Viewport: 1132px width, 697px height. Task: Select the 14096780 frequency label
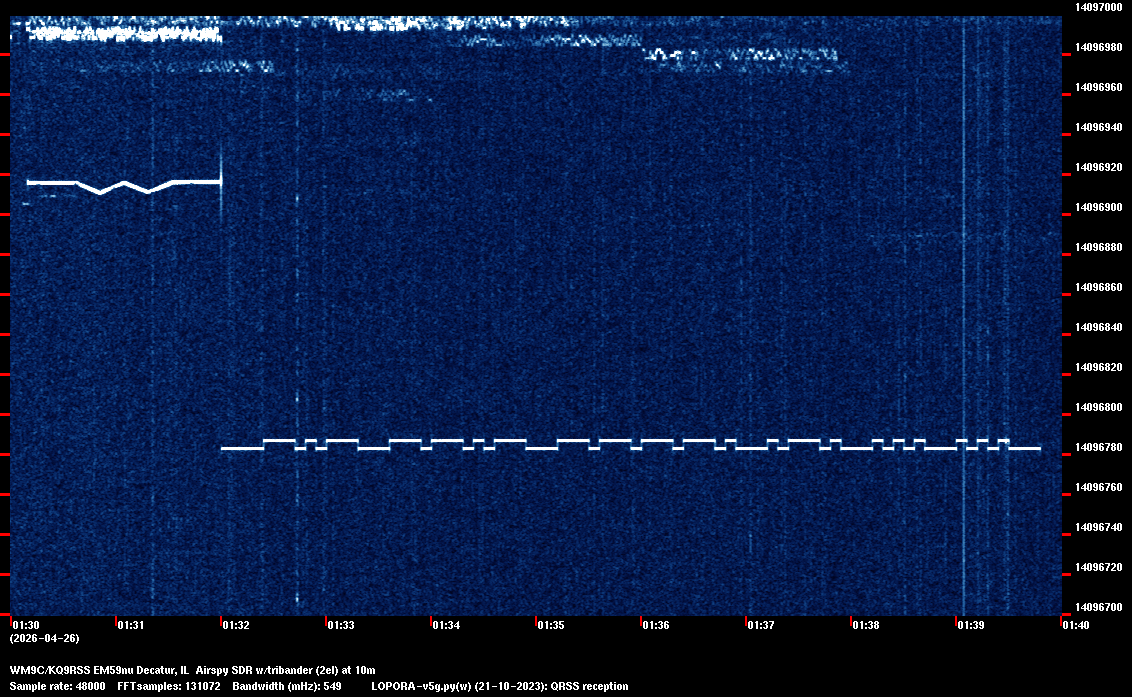click(x=1097, y=448)
